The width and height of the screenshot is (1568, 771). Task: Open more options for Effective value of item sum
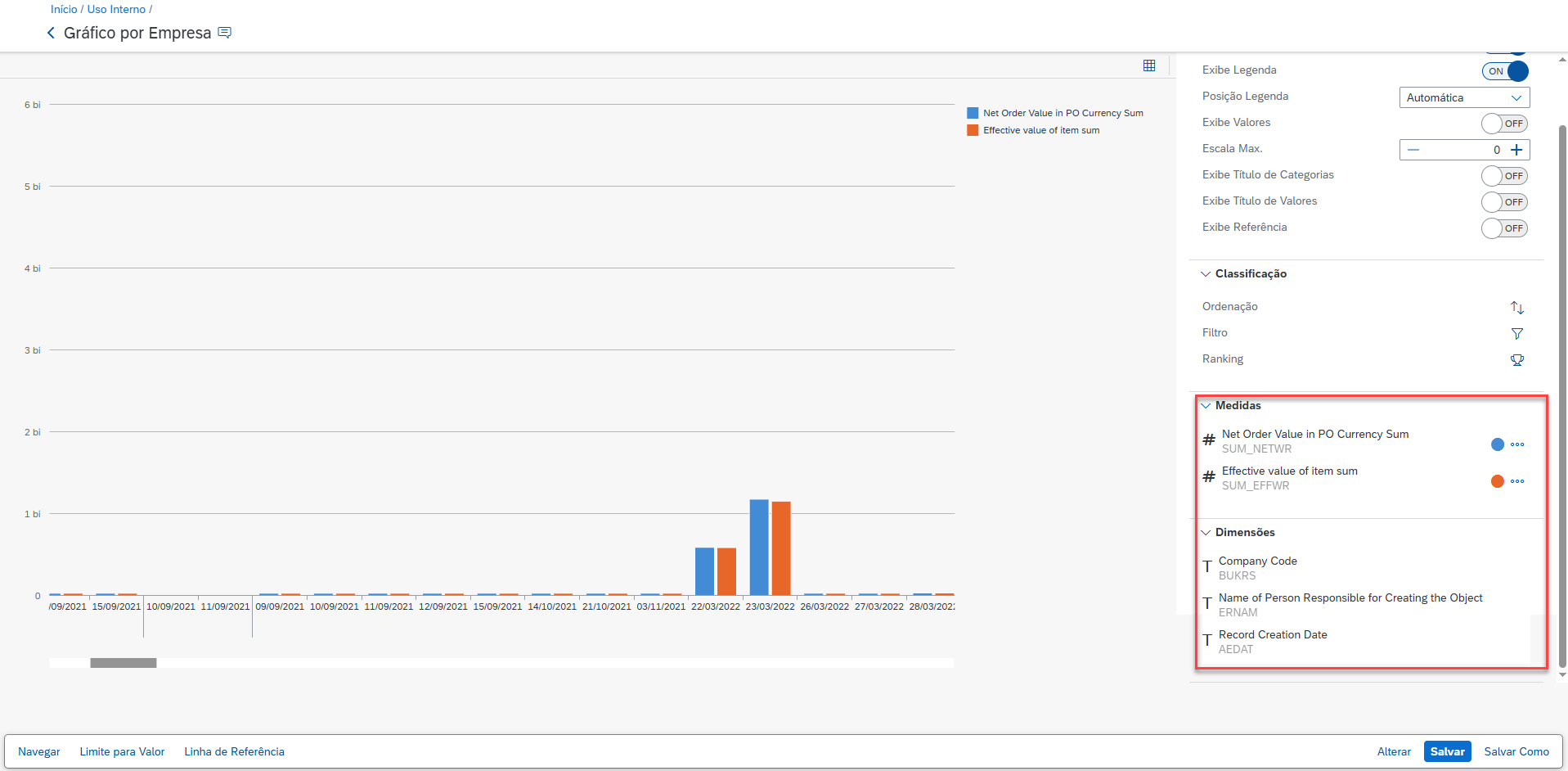pos(1517,481)
